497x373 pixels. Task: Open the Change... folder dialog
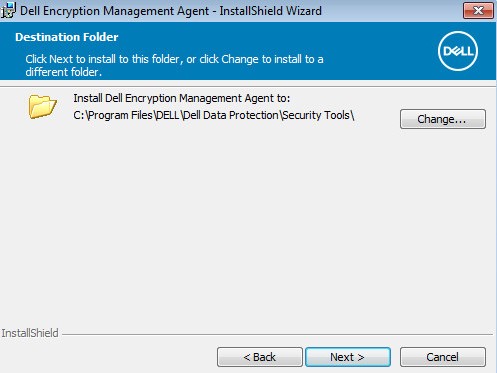443,119
